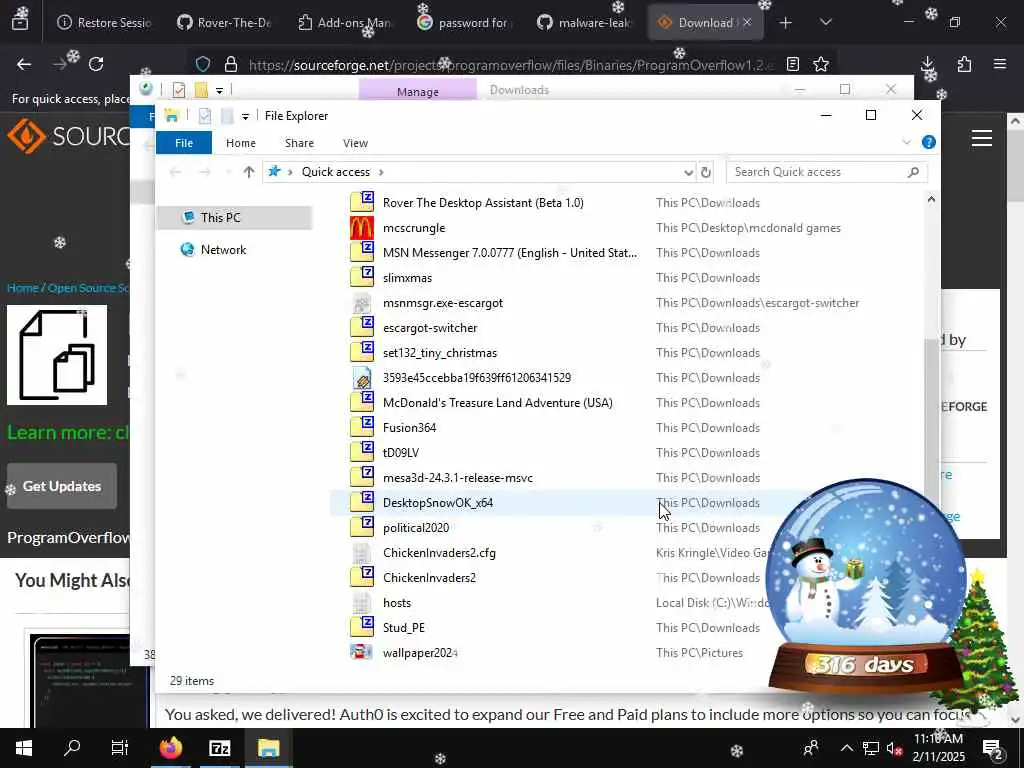This screenshot has width=1024, height=768.
Task: Open the Rover The Desktop Assistant archive icon
Action: 362,202
